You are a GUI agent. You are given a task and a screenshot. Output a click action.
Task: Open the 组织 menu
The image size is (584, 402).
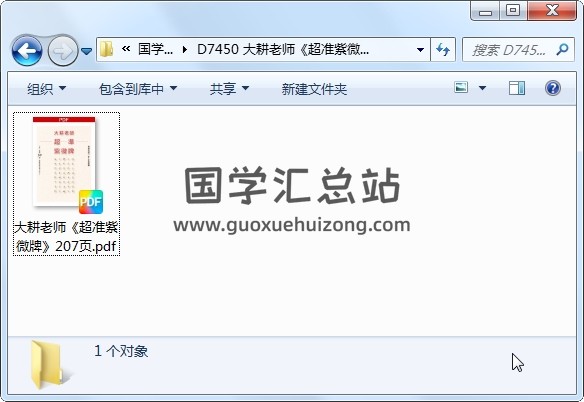click(47, 89)
